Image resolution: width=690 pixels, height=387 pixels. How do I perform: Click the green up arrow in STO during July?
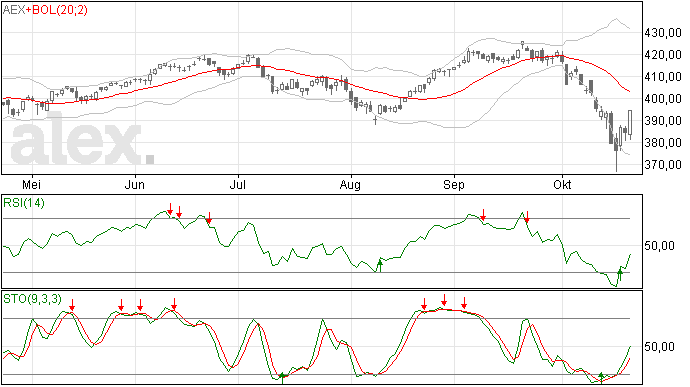282,378
